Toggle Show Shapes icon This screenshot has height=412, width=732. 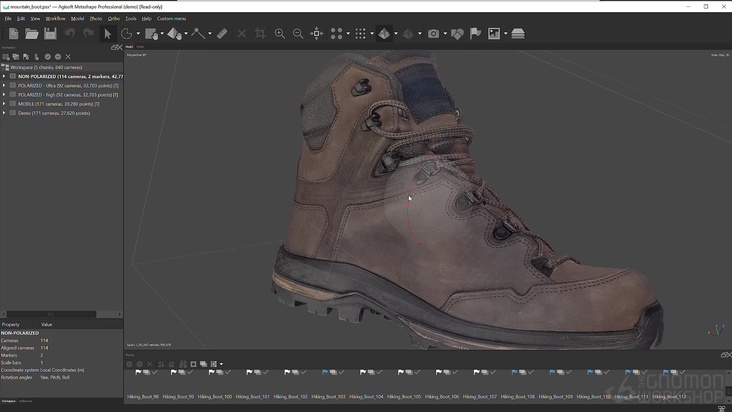coord(457,34)
